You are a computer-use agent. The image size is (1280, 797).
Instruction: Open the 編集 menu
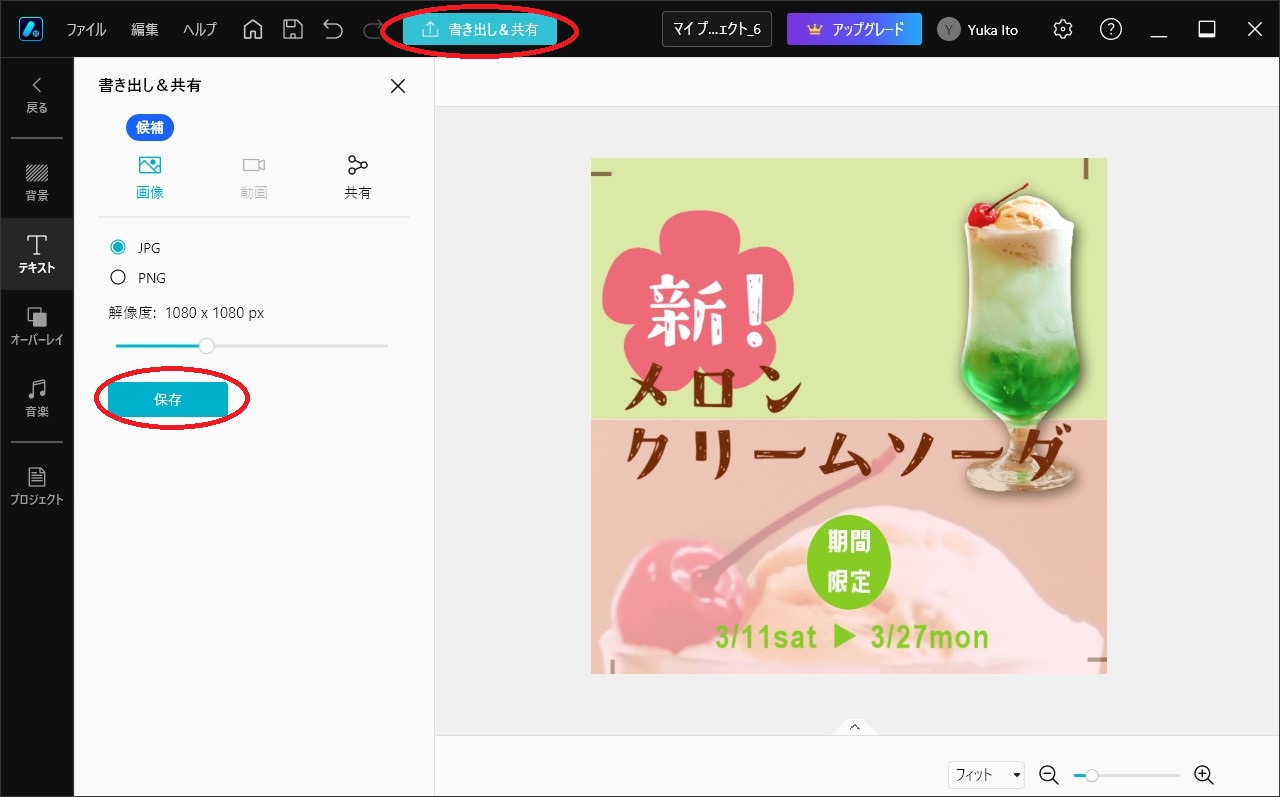tap(145, 30)
